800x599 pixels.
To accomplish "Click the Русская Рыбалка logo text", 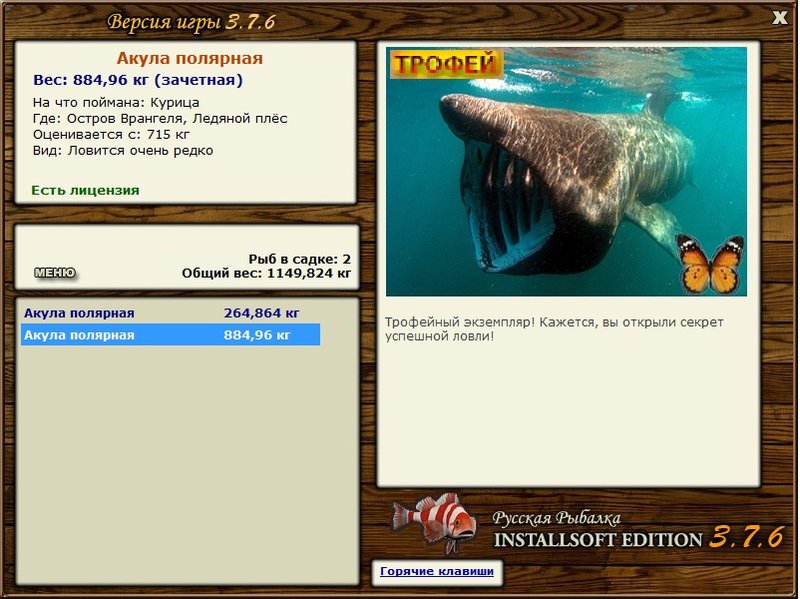I will click(557, 518).
